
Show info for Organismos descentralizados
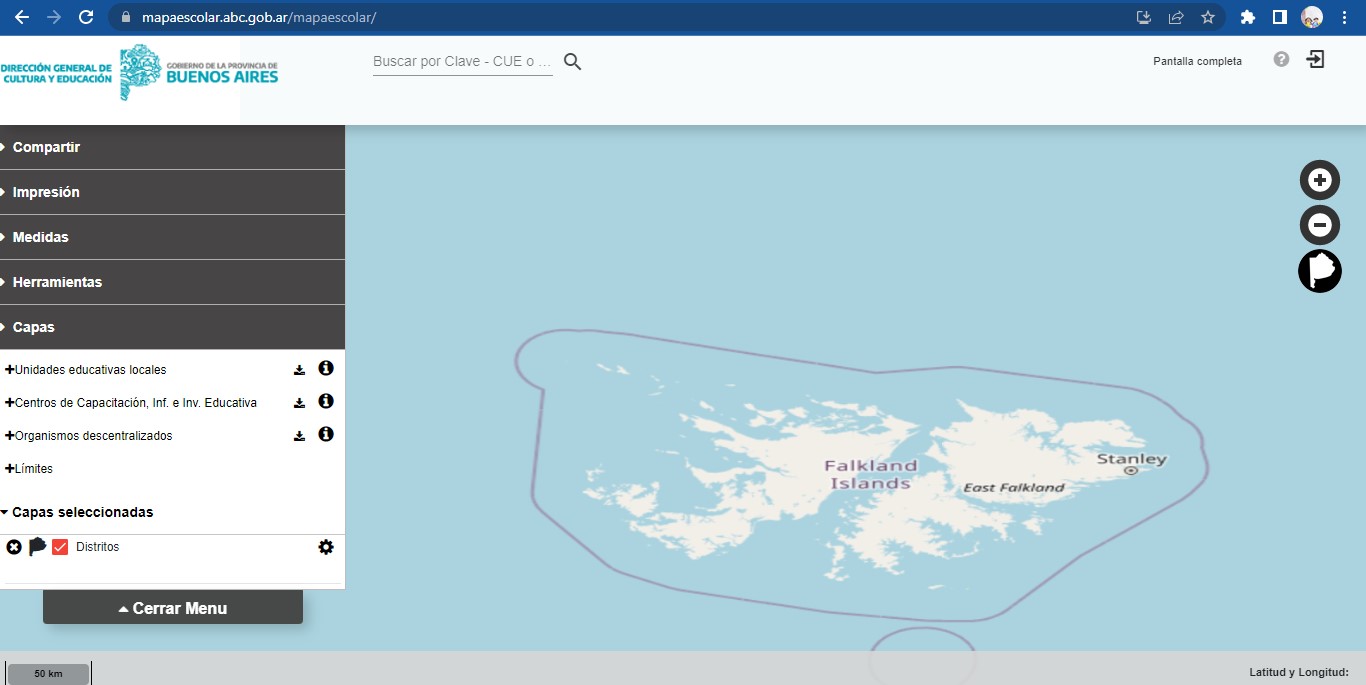tap(325, 435)
